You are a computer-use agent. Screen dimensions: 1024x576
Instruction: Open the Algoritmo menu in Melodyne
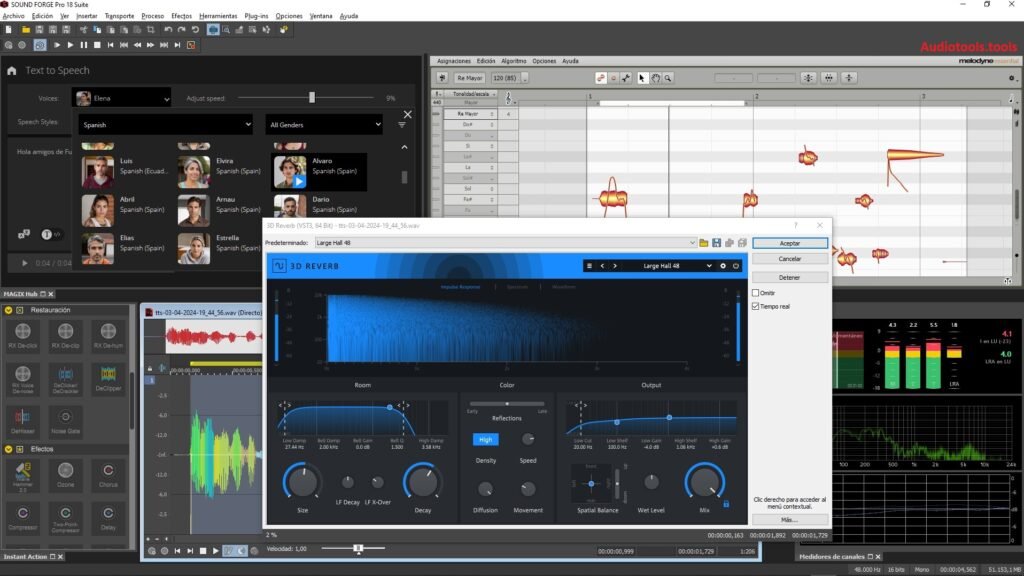click(x=516, y=62)
